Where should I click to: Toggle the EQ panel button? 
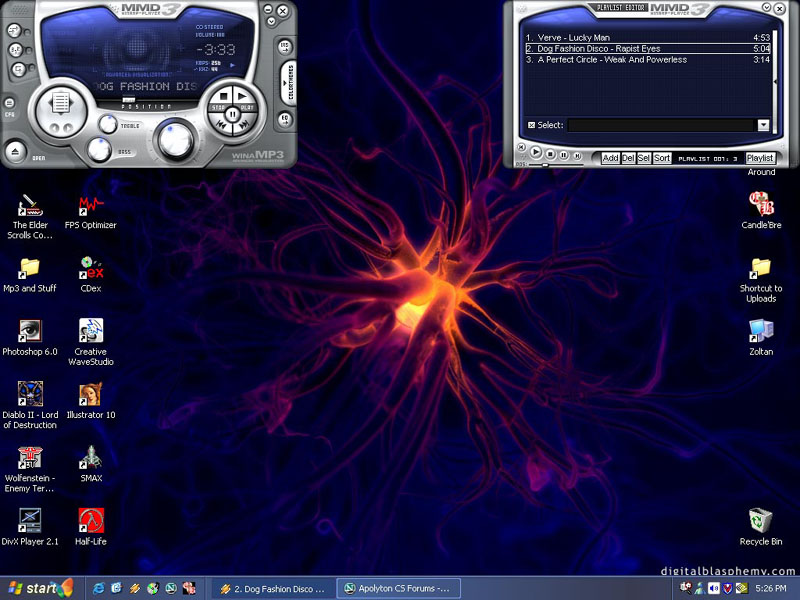point(285,120)
